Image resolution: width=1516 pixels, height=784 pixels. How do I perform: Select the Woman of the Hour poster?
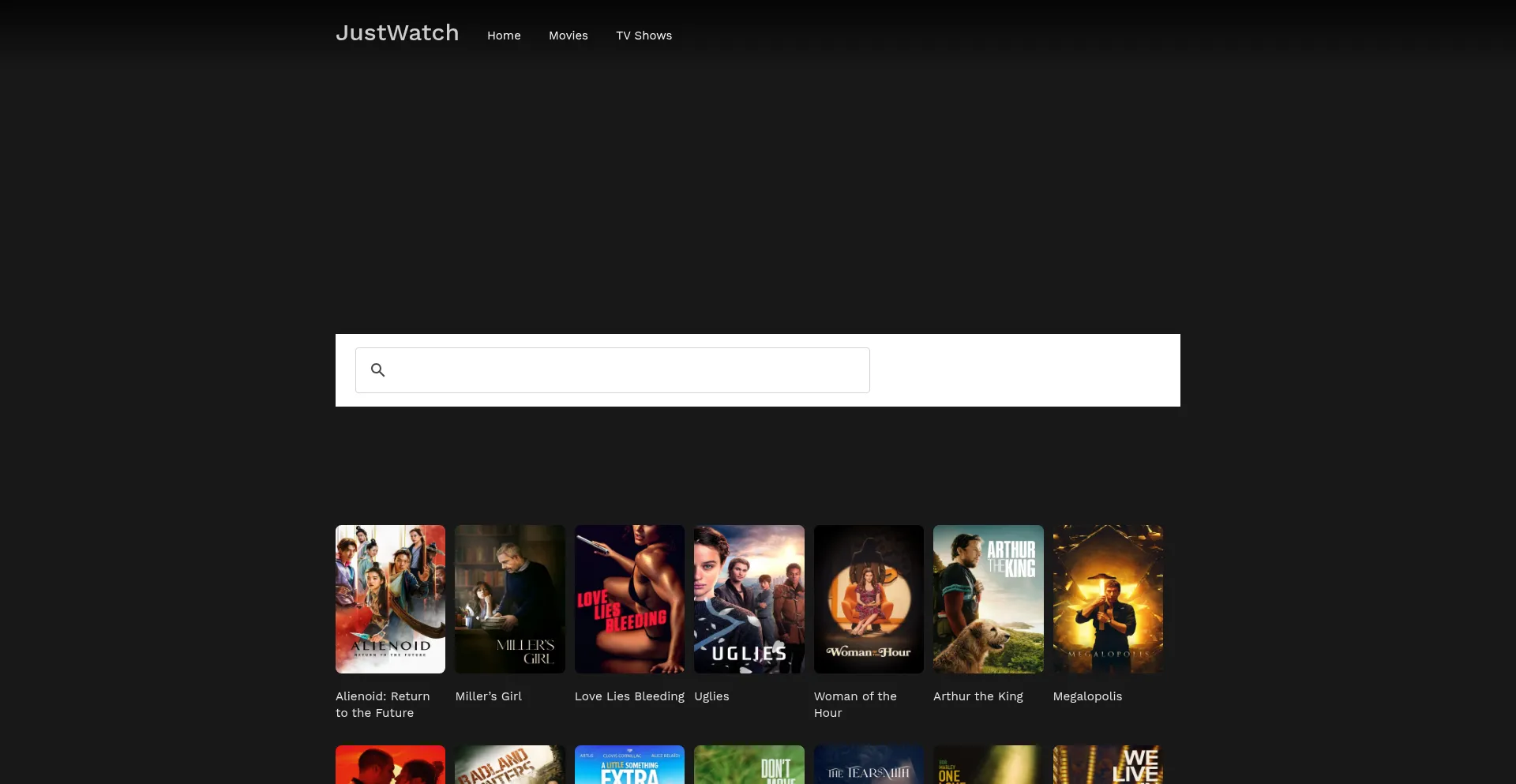869,599
